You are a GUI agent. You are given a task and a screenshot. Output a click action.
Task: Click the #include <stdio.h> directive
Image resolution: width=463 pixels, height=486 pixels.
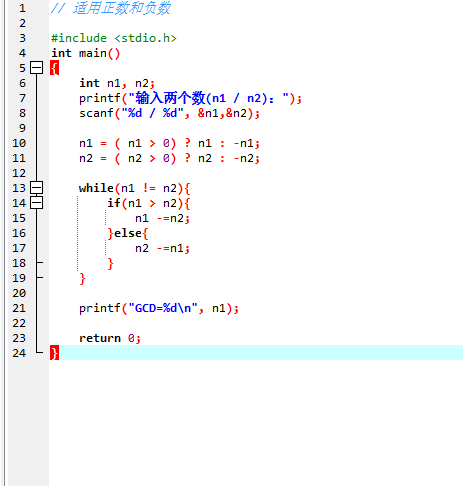coord(114,38)
